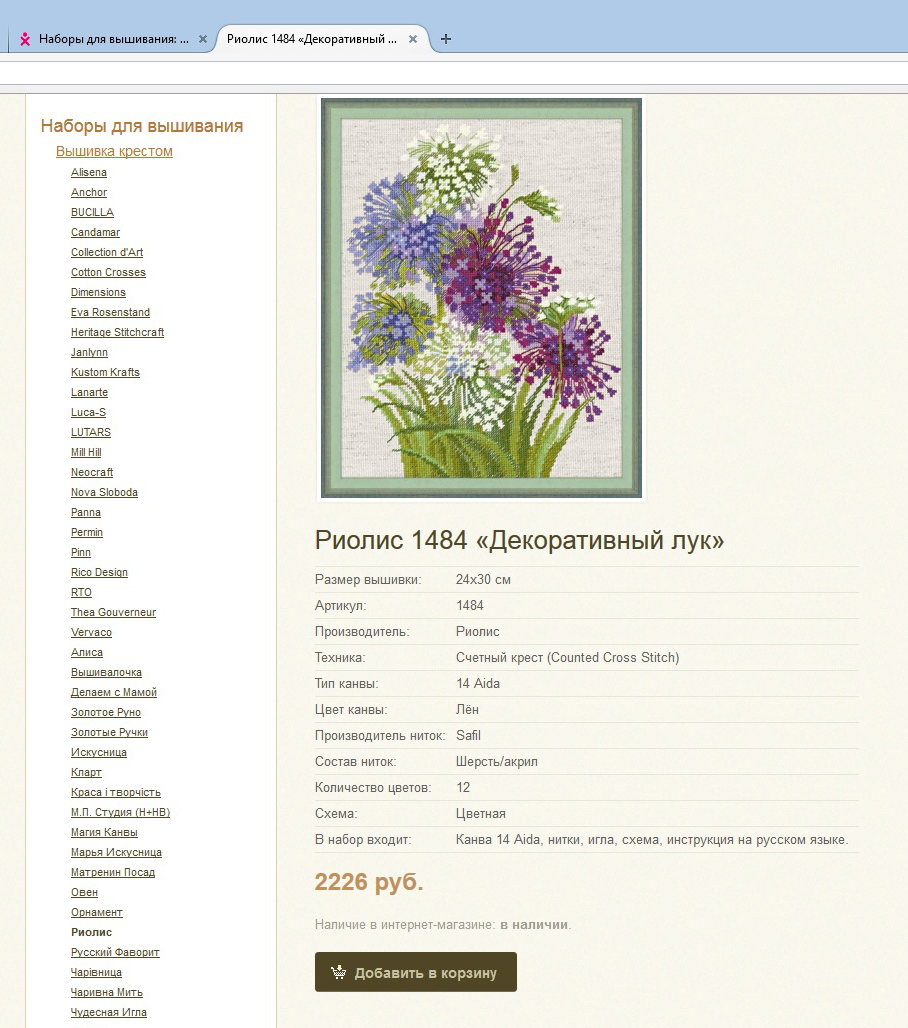Select «Марья Искусница» brand link

(x=116, y=852)
